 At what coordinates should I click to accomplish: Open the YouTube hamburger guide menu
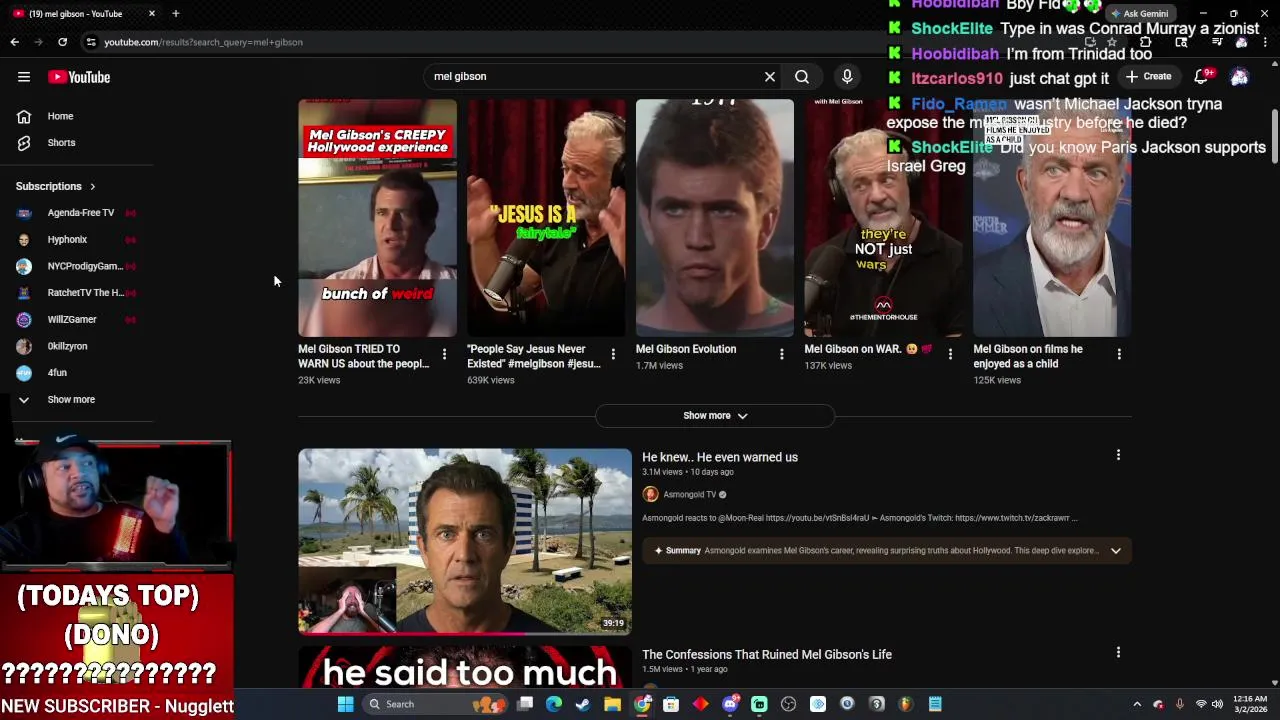[24, 77]
